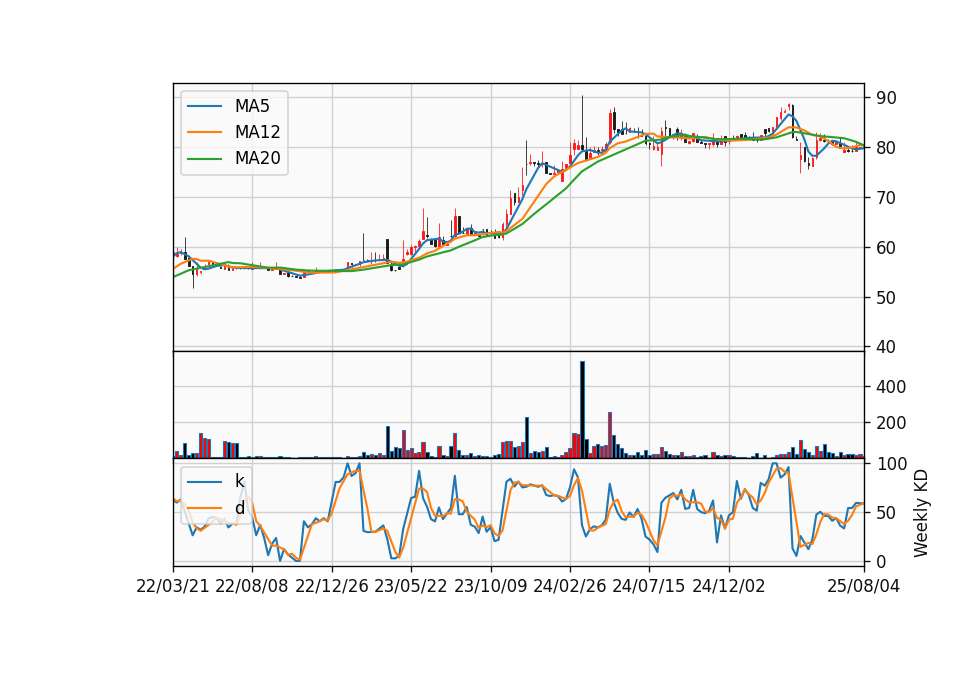This screenshot has height=690, width=960.
Task: Click the green MA20 legend line
Action: (204, 159)
